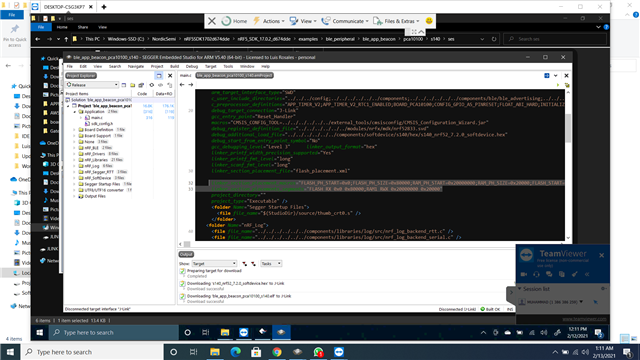Open the TeamViewer Actions dropdown
640x360 pixels.
[269, 21]
